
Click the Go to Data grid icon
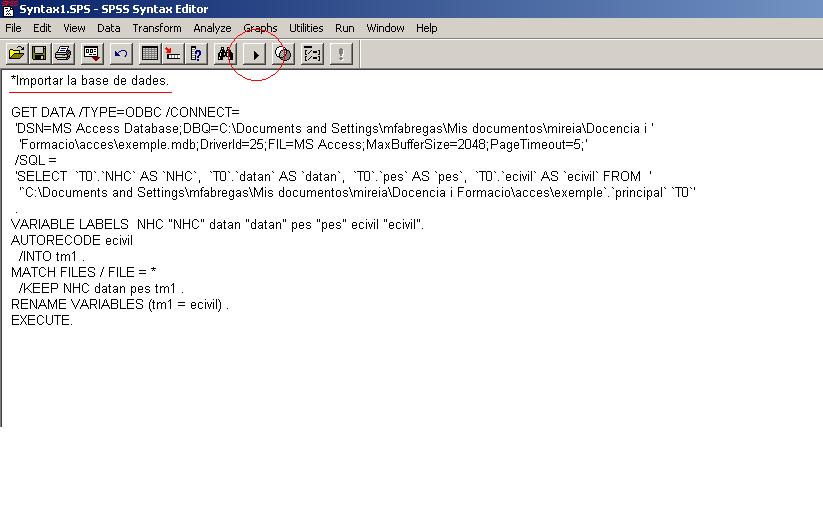[x=150, y=53]
